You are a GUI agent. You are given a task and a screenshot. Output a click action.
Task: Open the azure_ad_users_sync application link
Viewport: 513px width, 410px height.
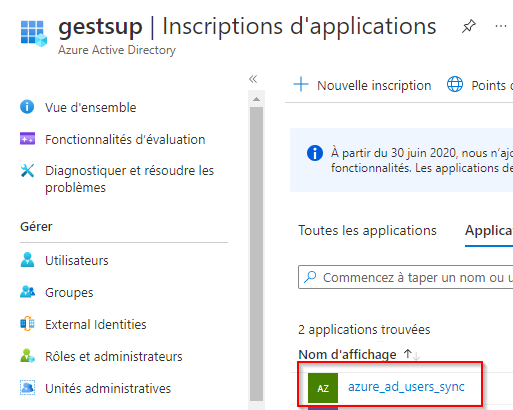(x=406, y=387)
